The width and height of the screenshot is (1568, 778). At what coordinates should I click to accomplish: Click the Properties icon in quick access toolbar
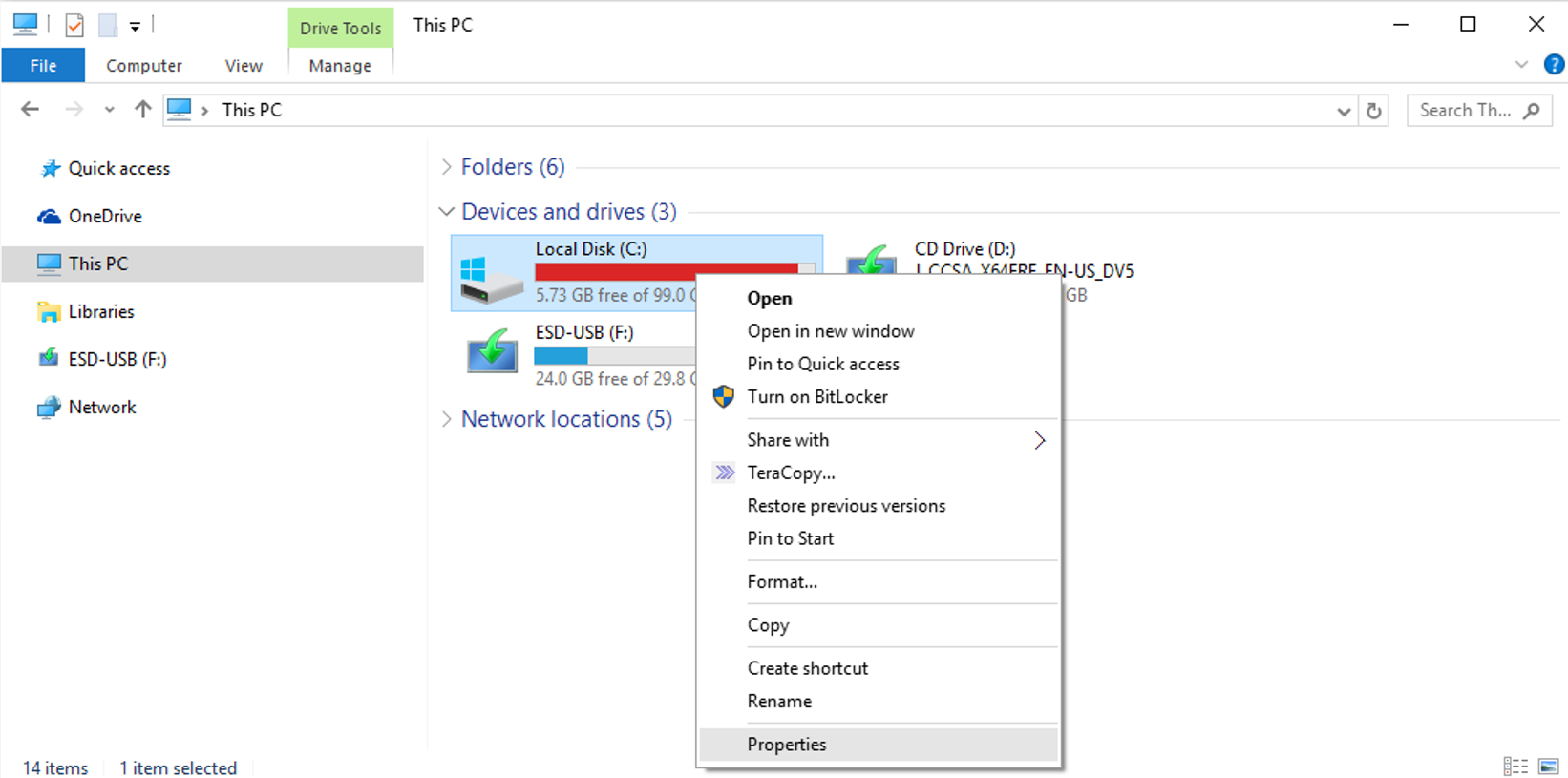point(74,26)
